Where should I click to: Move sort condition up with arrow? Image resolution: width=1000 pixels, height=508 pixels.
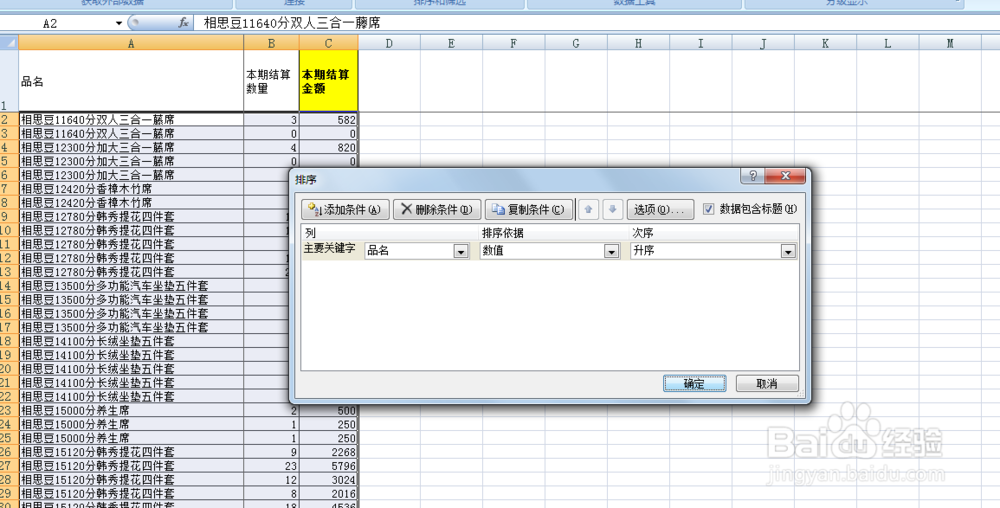(x=588, y=210)
